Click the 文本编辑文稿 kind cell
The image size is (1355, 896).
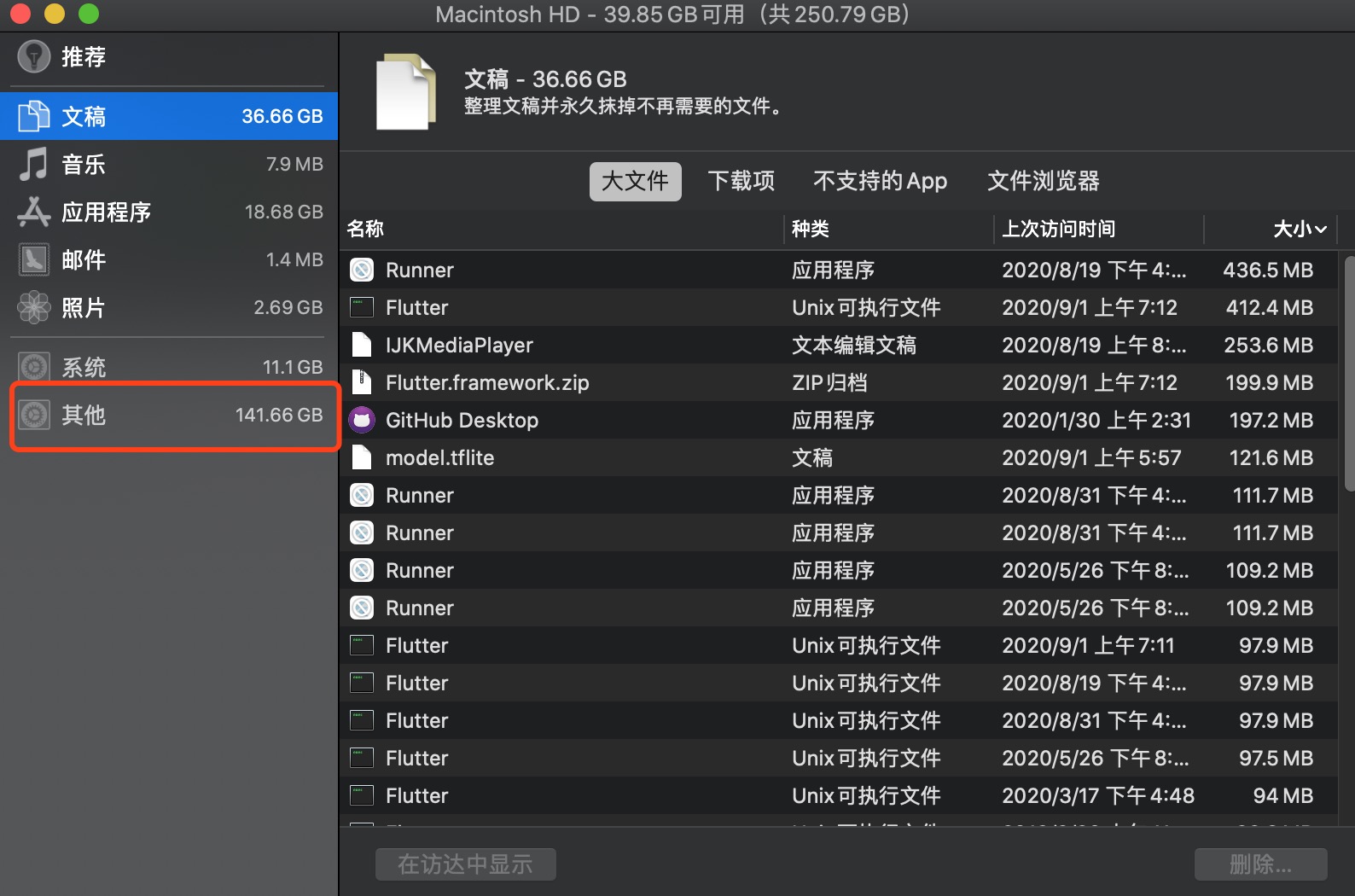854,345
